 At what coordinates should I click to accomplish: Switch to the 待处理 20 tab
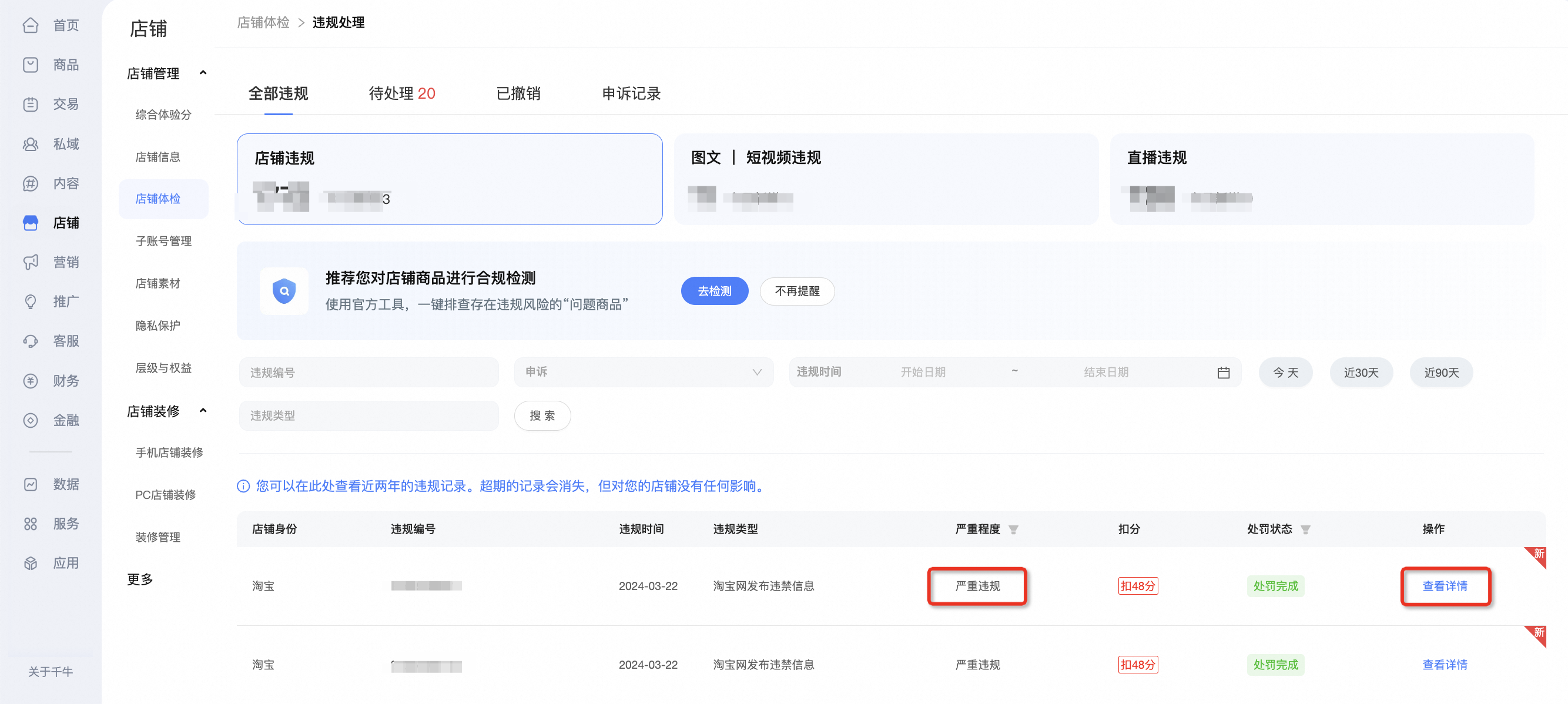[x=402, y=93]
